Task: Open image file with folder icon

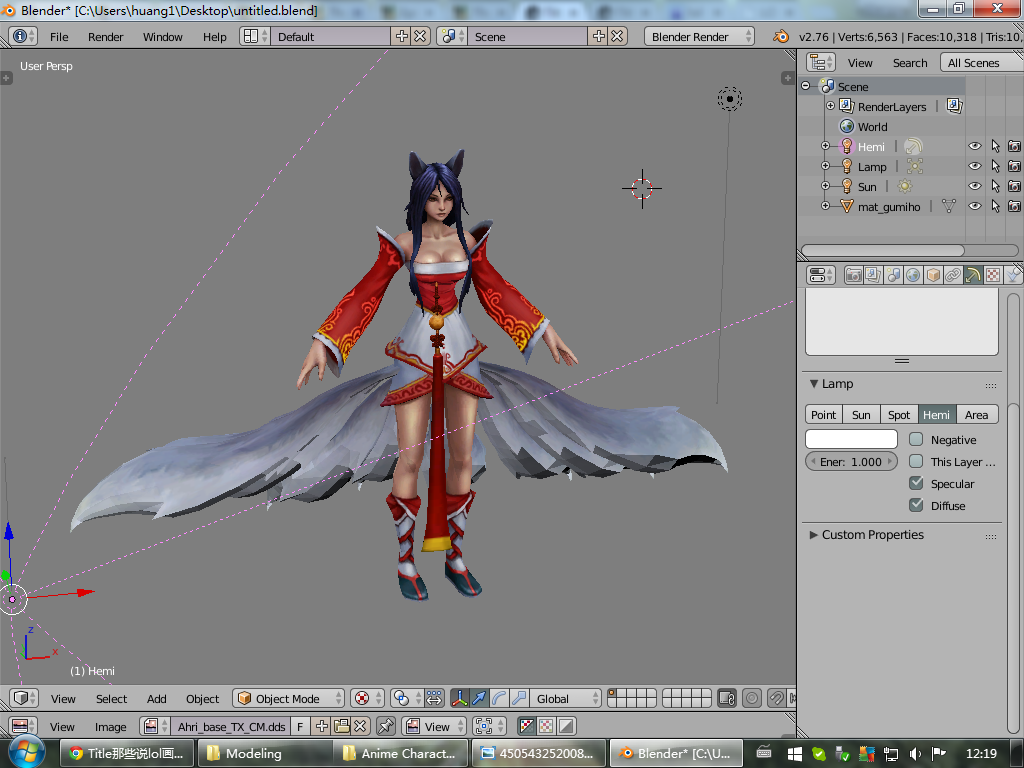Action: click(342, 726)
